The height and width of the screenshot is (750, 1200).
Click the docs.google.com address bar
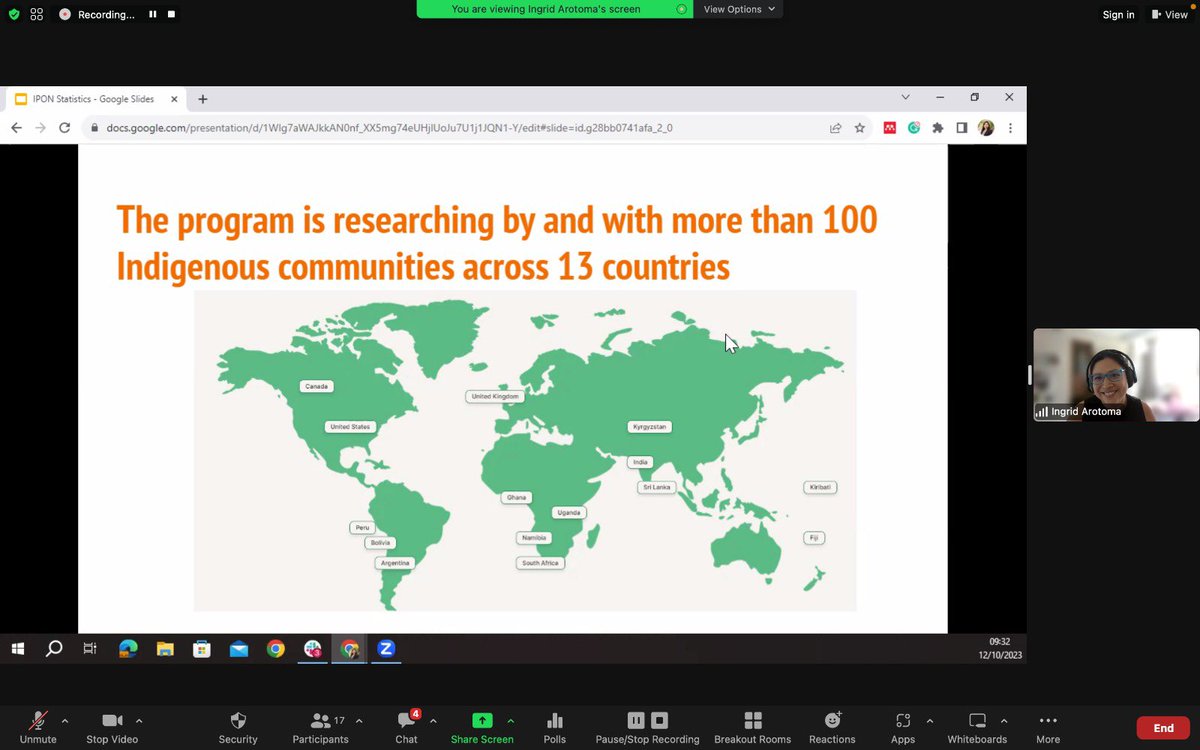450,128
